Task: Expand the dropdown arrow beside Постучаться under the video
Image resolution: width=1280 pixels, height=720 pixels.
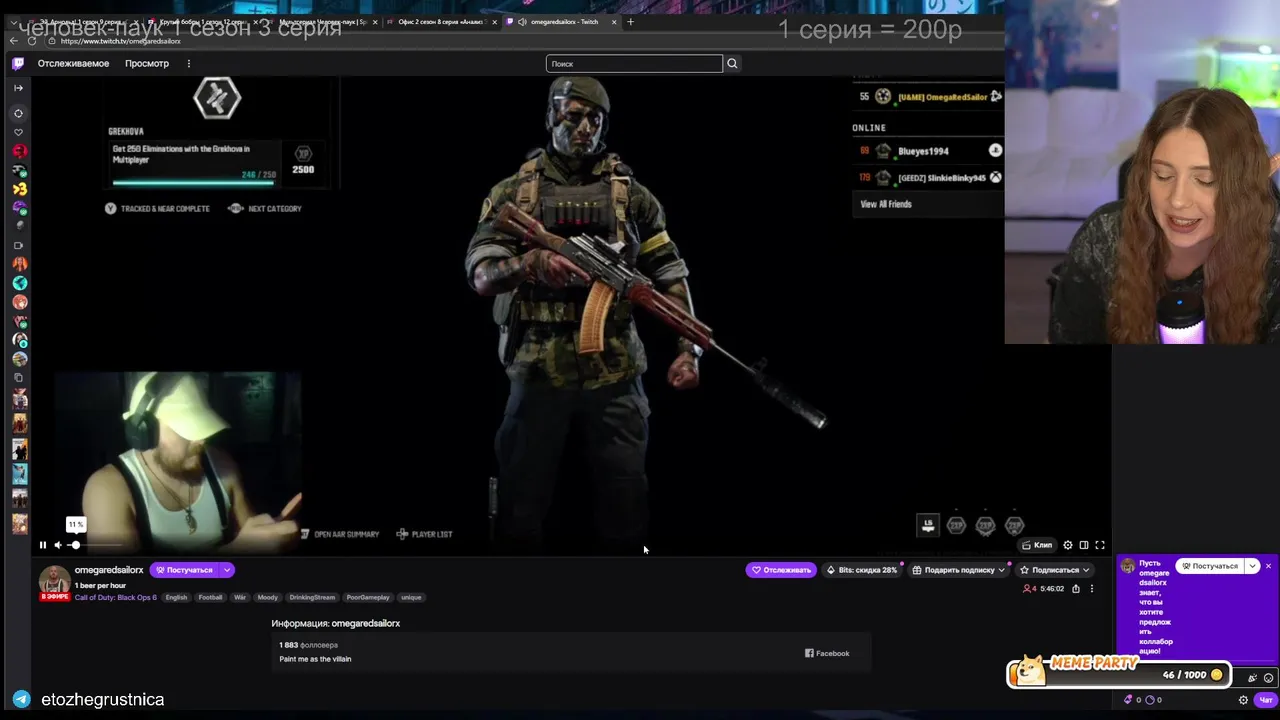Action: click(x=228, y=570)
